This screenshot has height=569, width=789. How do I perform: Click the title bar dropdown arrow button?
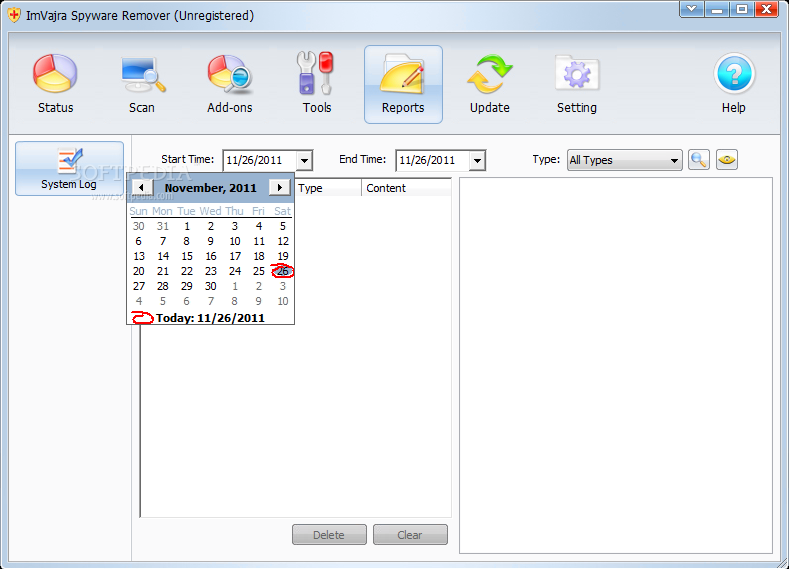coord(692,10)
